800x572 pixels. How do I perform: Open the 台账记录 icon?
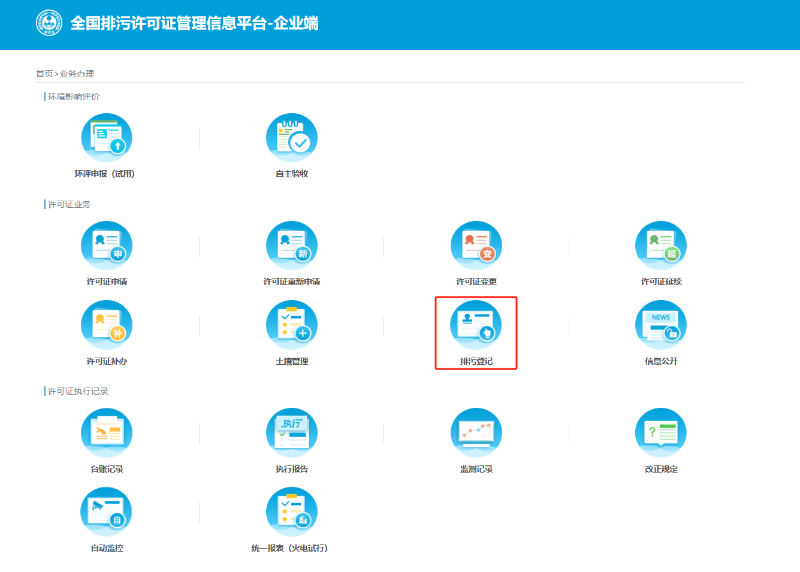pyautogui.click(x=106, y=434)
